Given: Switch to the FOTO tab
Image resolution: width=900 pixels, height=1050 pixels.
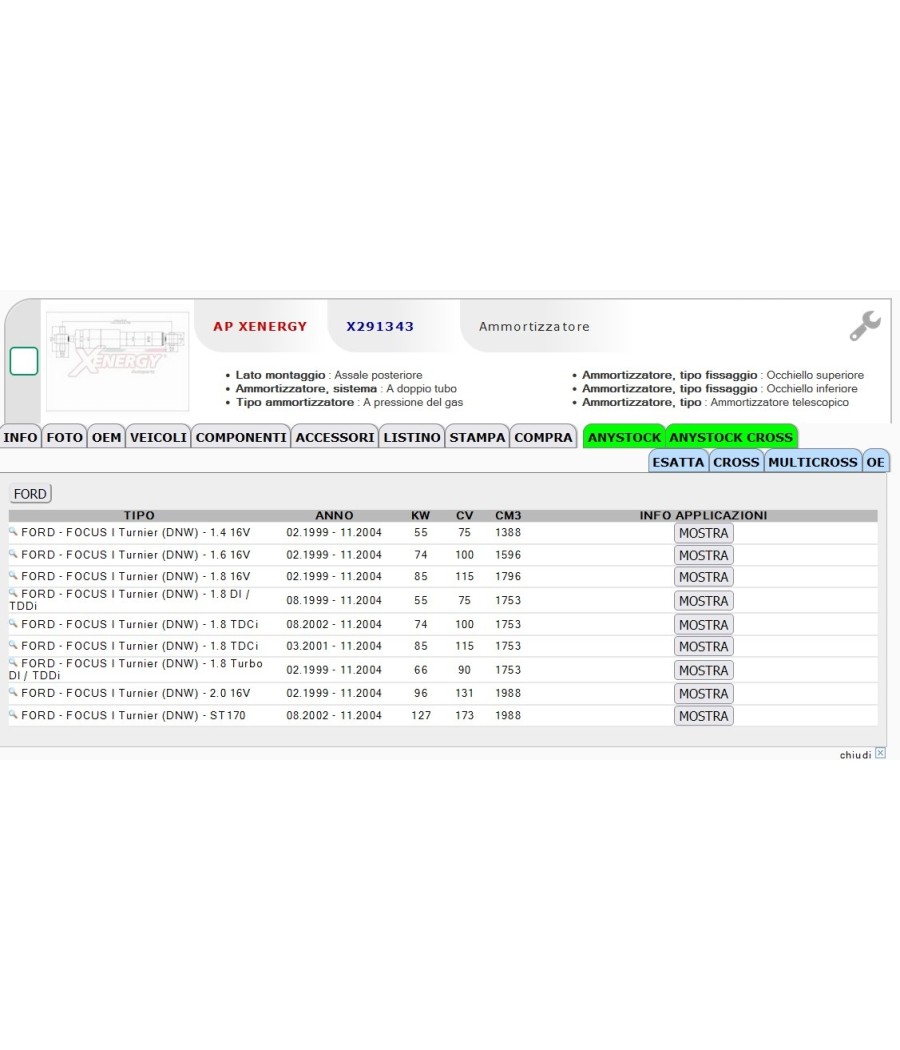Looking at the screenshot, I should click(x=64, y=437).
